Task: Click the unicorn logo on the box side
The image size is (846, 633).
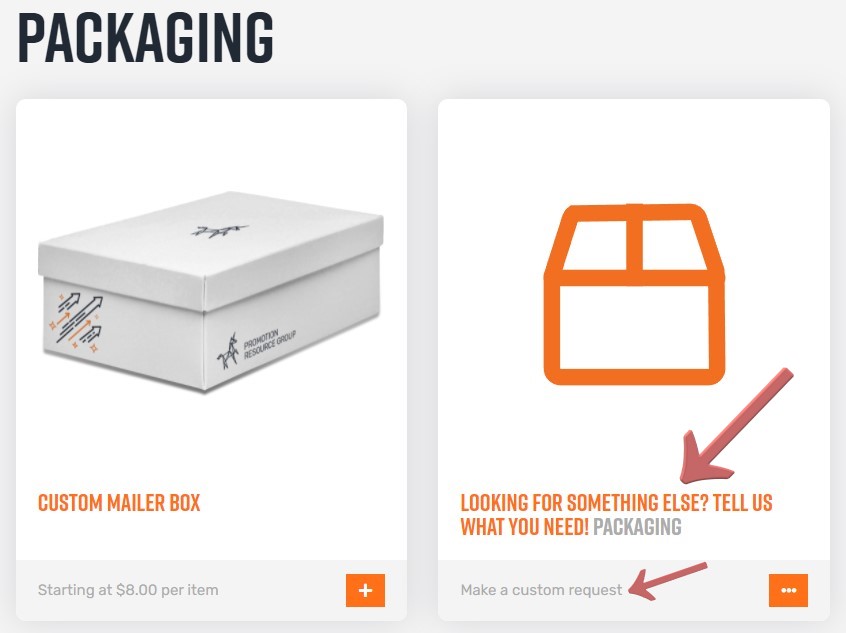Action: (x=228, y=351)
